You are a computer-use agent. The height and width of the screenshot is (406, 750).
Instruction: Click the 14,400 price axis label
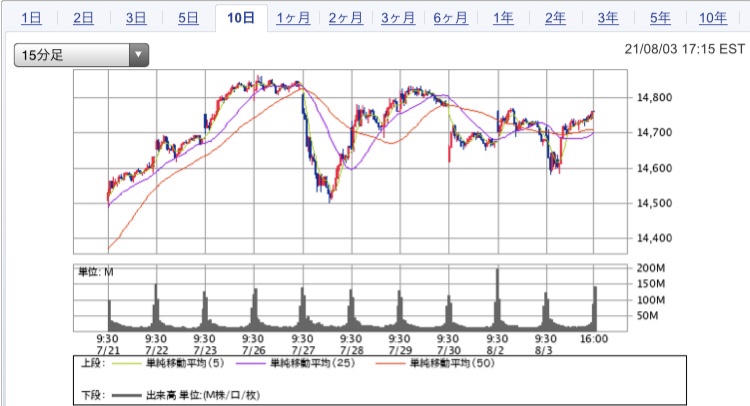[654, 238]
